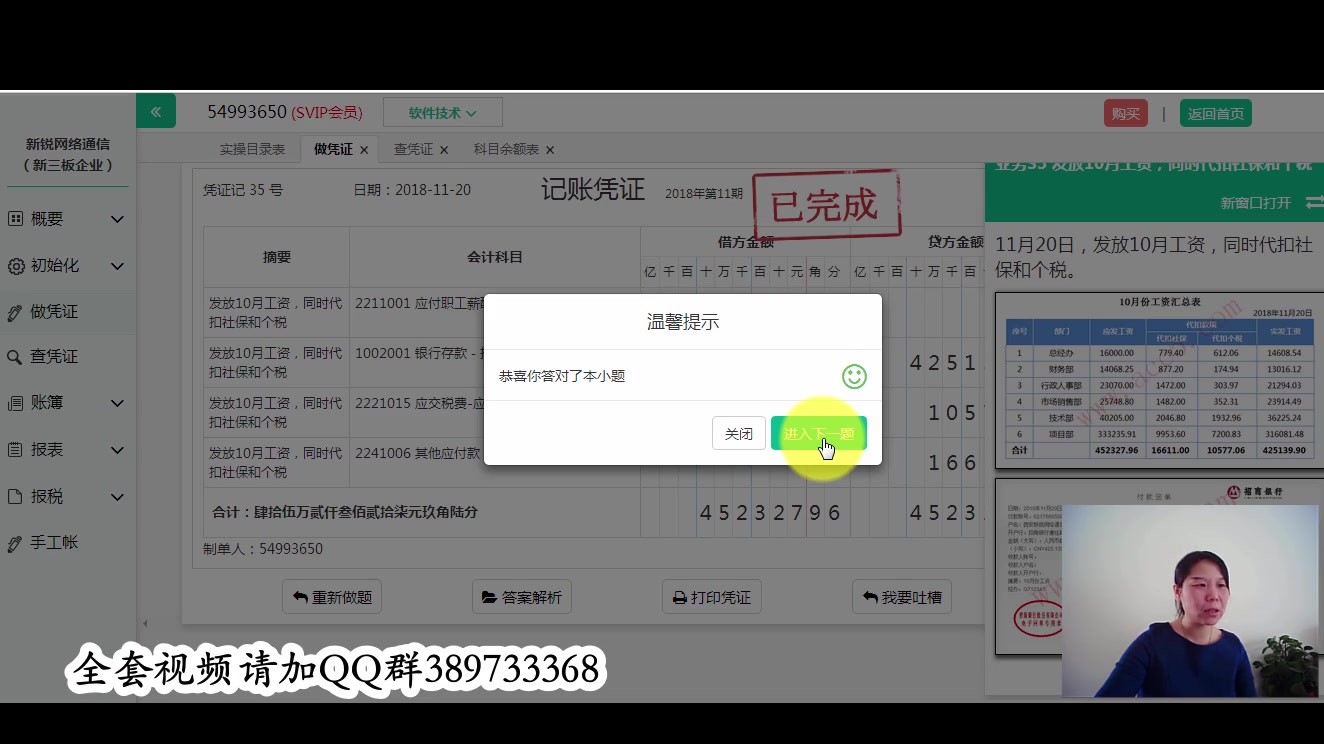The height and width of the screenshot is (744, 1324).
Task: Click the 查凭证 magnifier icon
Action: 15,357
